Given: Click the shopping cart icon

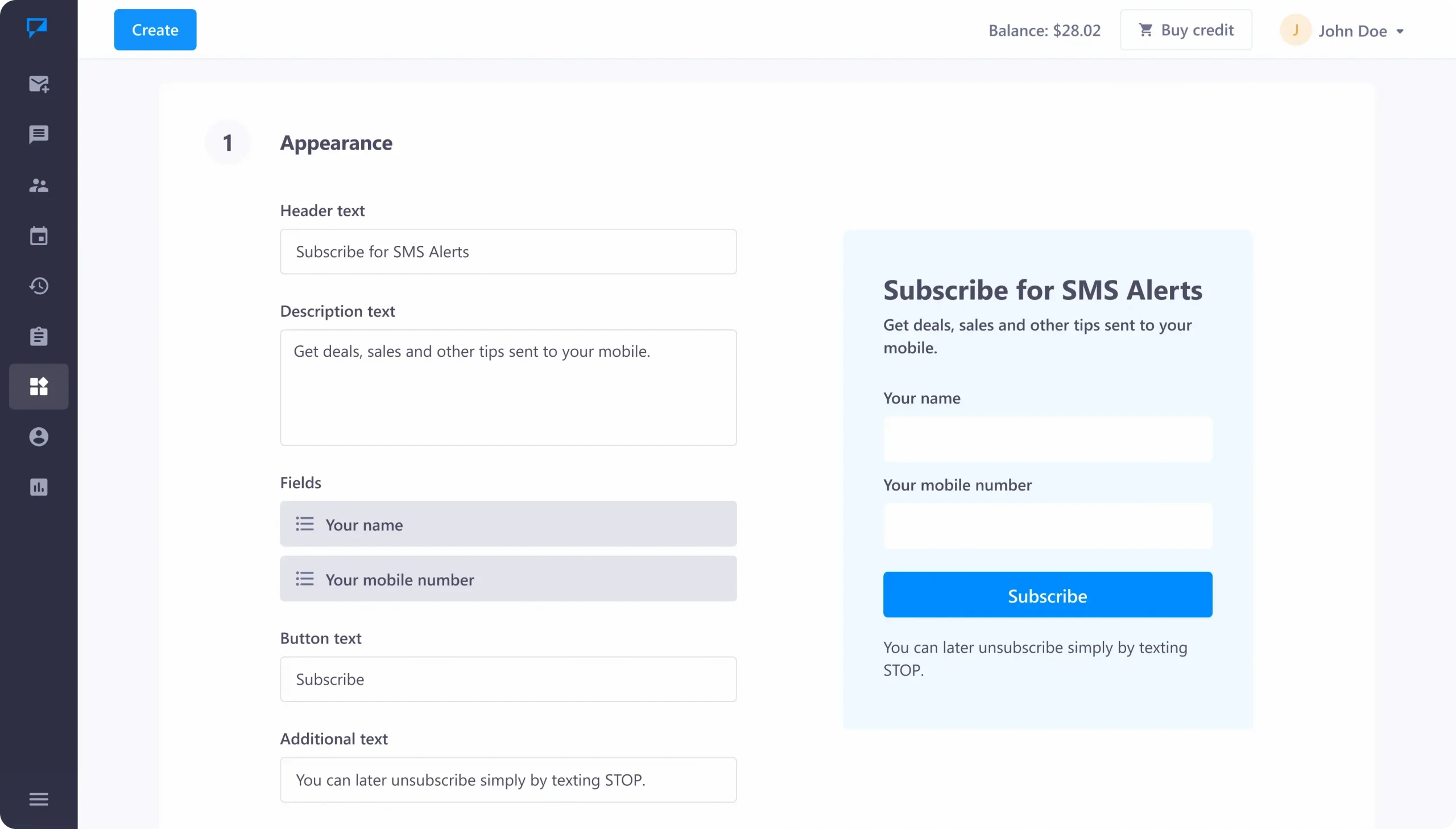Looking at the screenshot, I should 1145,30.
